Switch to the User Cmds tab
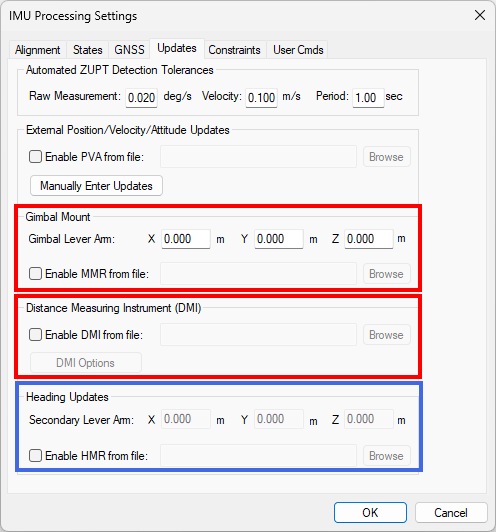Viewport: 496px width, 532px height. tap(298, 50)
